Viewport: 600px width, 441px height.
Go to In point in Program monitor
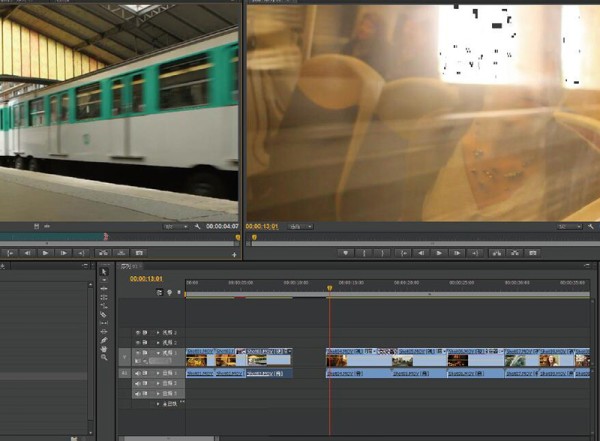coord(403,253)
